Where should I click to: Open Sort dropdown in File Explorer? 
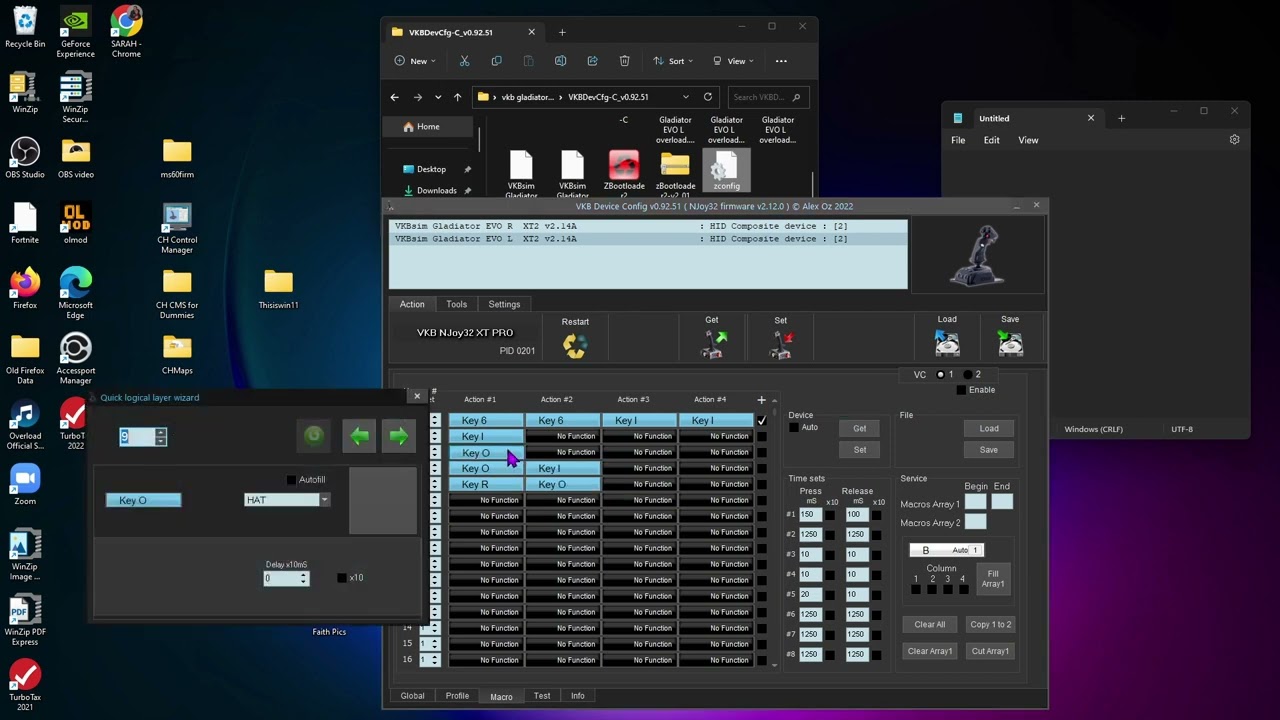pos(675,61)
